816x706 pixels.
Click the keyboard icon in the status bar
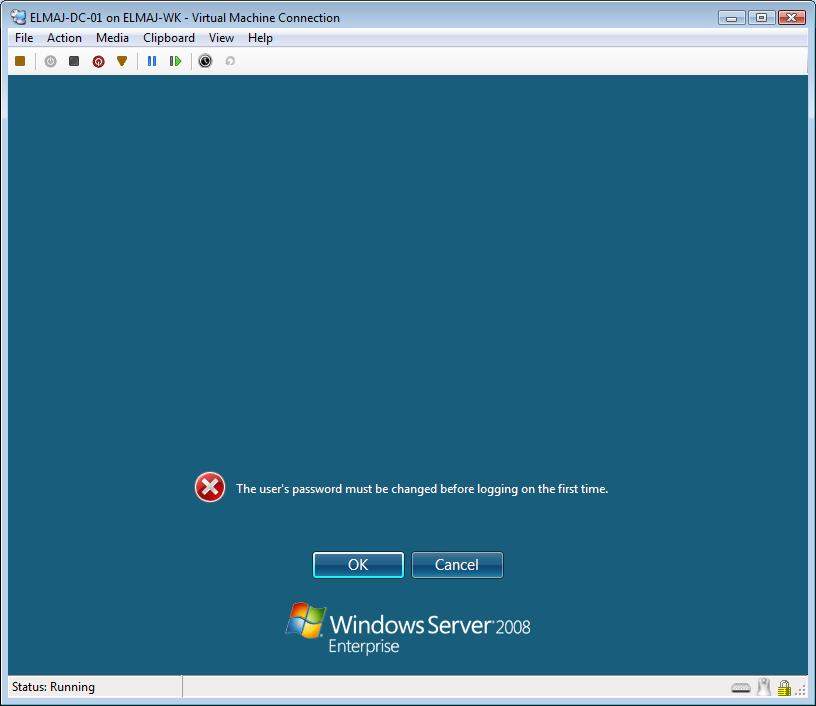click(x=741, y=688)
